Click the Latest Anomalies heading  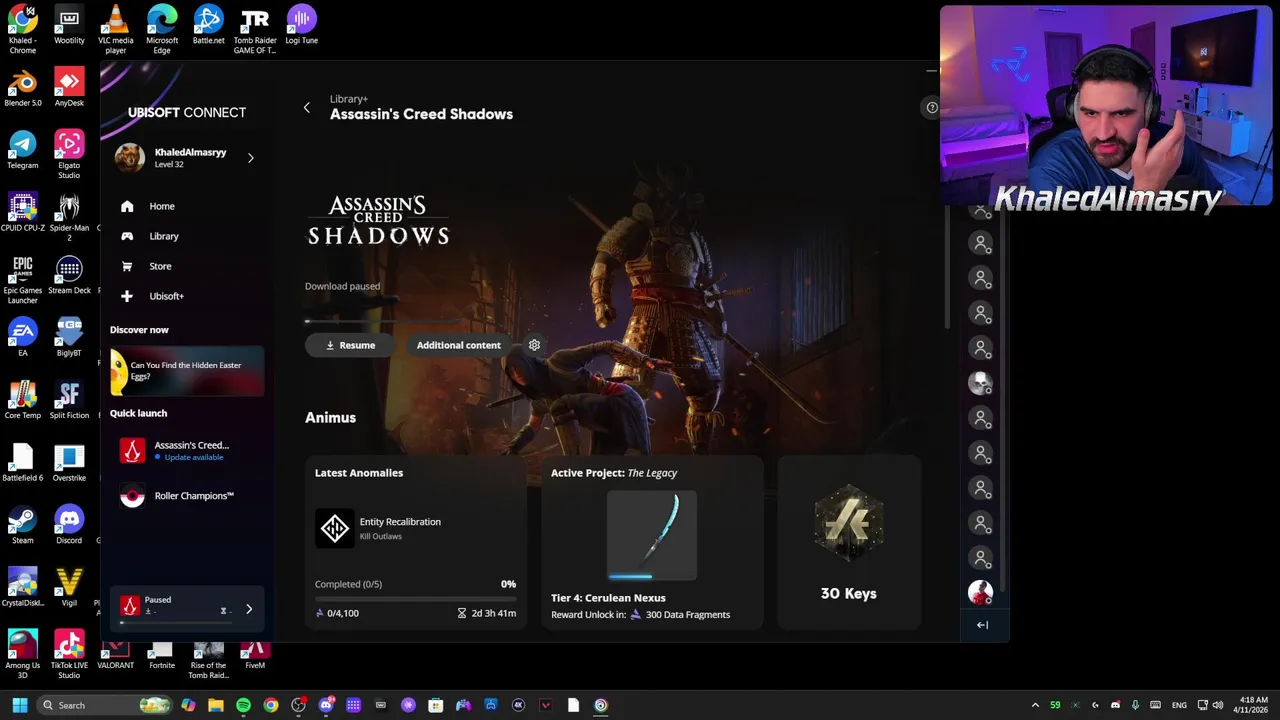pos(359,473)
